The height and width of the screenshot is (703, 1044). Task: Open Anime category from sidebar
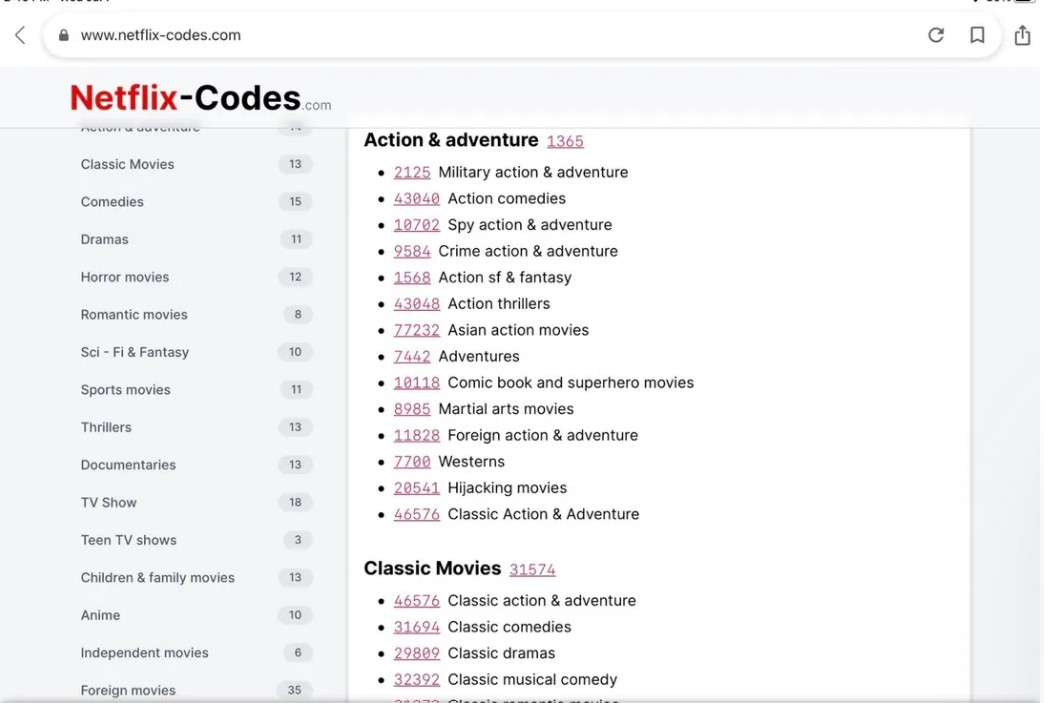point(100,615)
